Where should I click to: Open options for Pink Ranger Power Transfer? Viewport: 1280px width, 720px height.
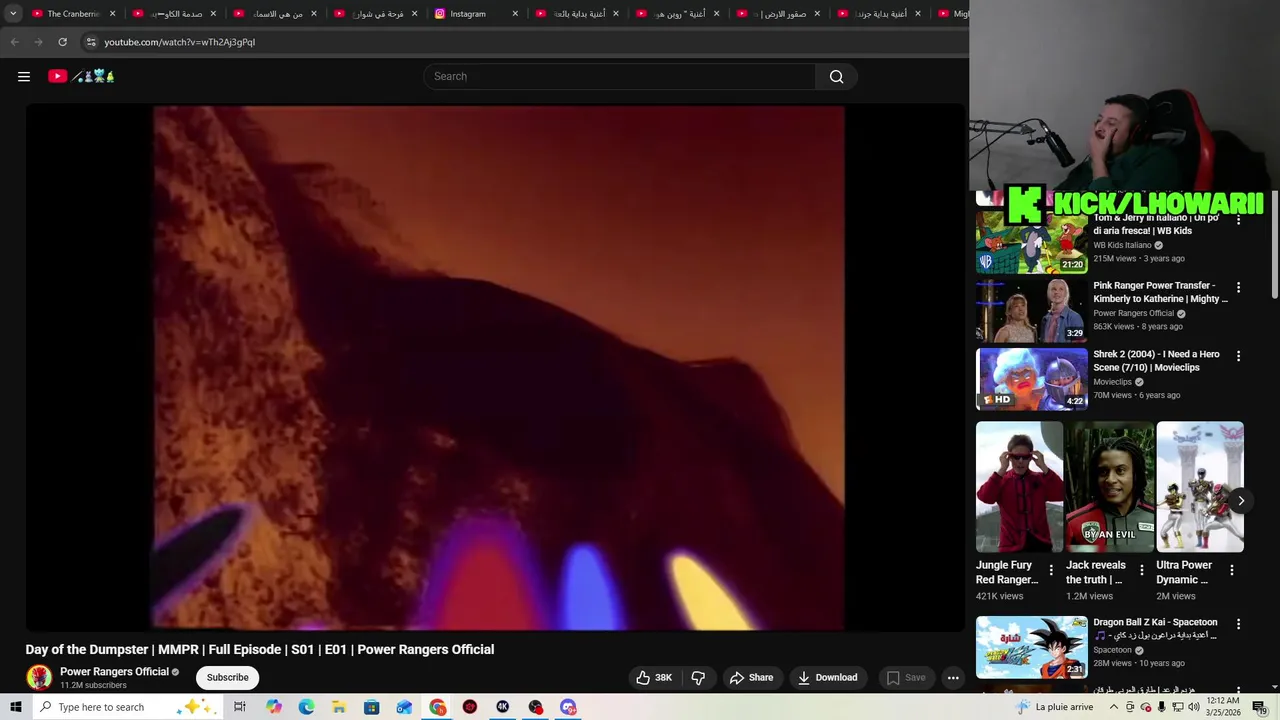(1238, 287)
